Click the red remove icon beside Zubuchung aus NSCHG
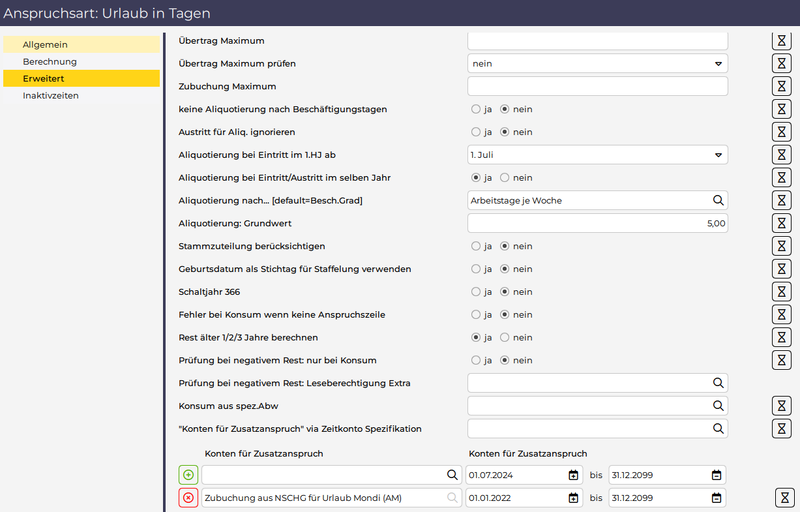800x512 pixels. 188,498
